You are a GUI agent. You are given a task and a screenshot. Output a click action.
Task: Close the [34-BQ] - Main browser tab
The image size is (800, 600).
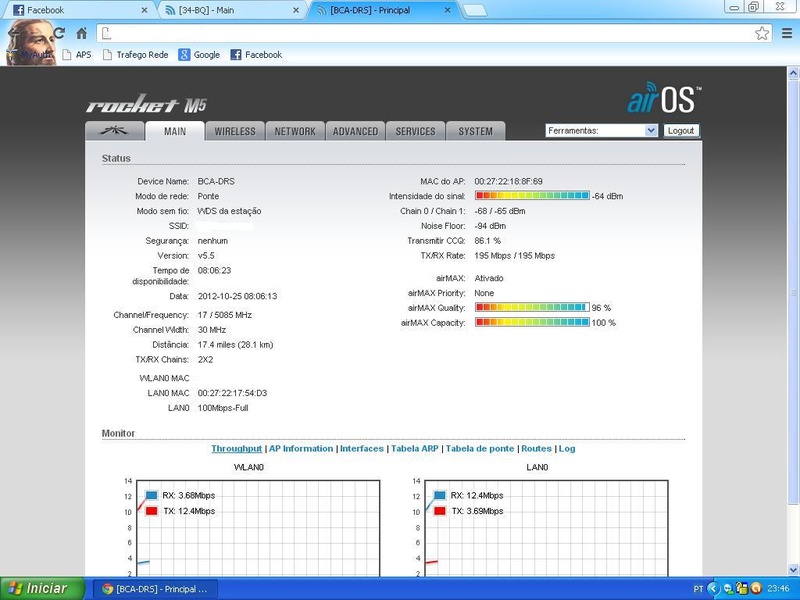[296, 10]
